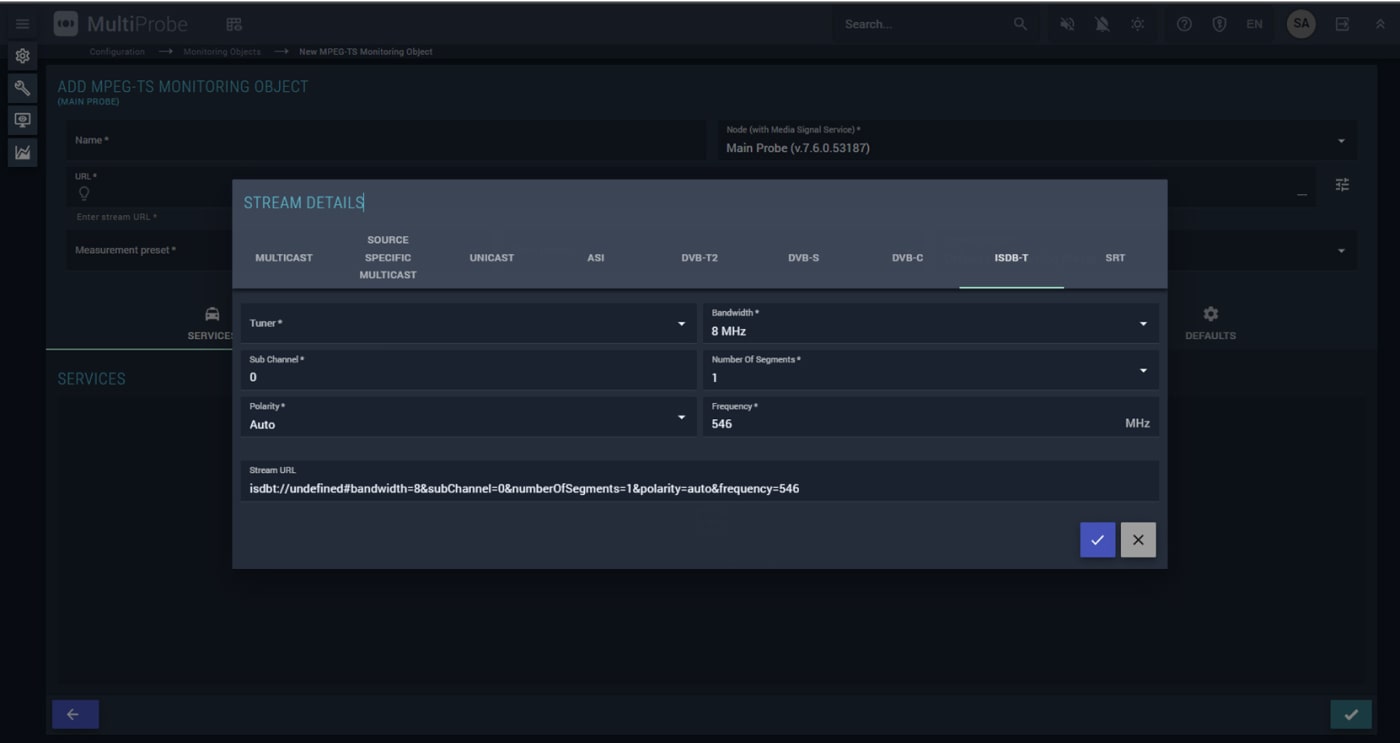Open the chart statistics icon in the sidebar
The height and width of the screenshot is (743, 1400).
22,153
